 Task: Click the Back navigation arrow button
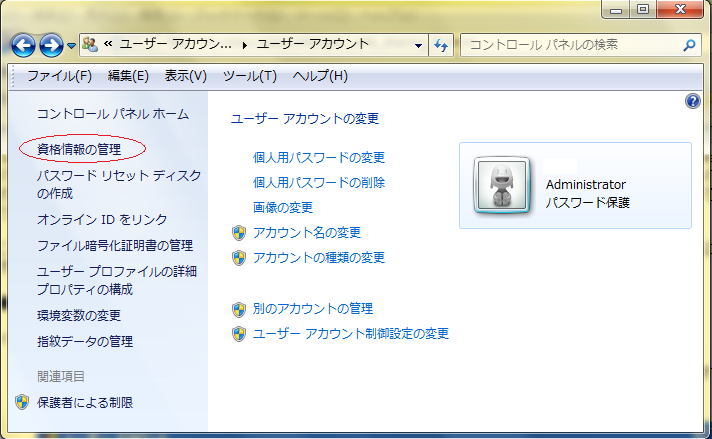point(24,45)
